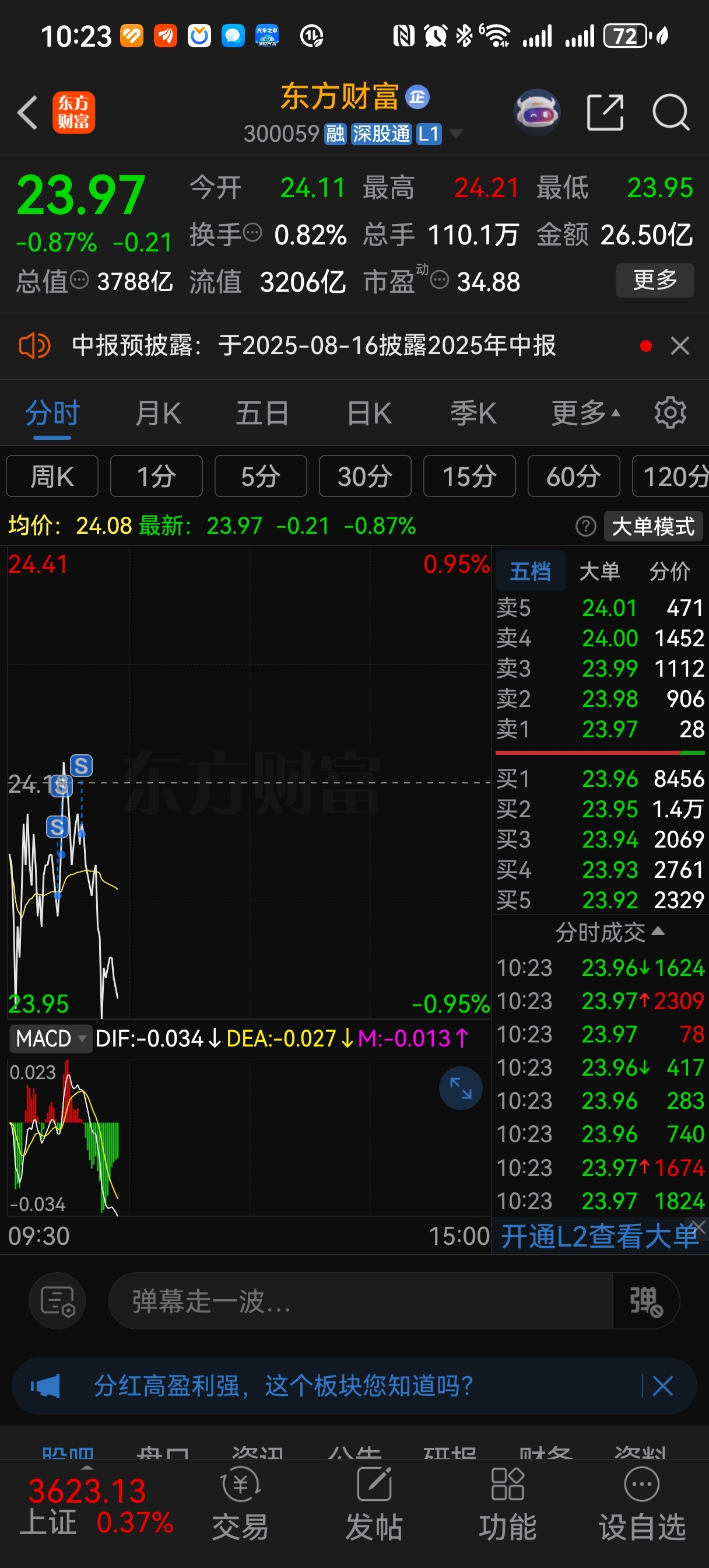This screenshot has height=1568, width=709.
Task: Tap info icon beside 市盈
Action: click(x=440, y=280)
